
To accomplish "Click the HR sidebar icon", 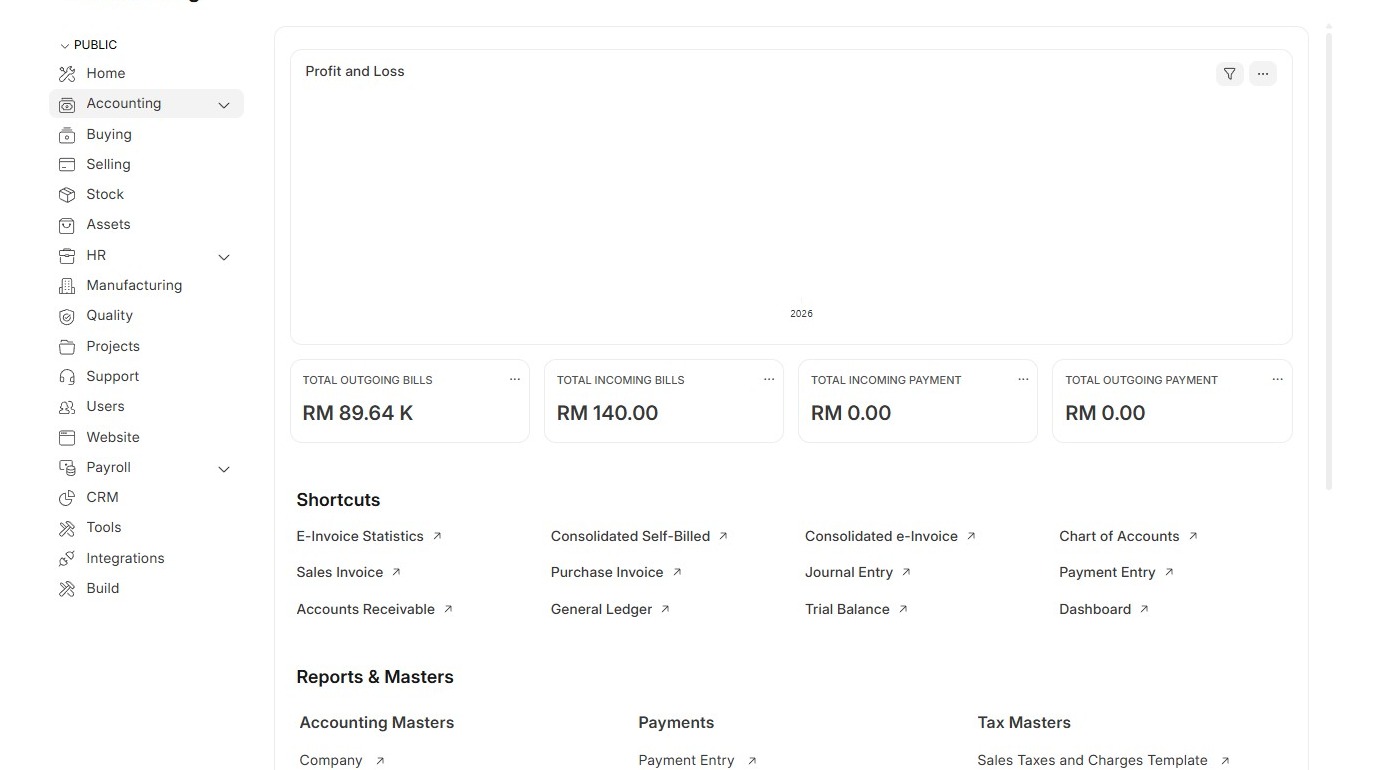I will point(67,256).
